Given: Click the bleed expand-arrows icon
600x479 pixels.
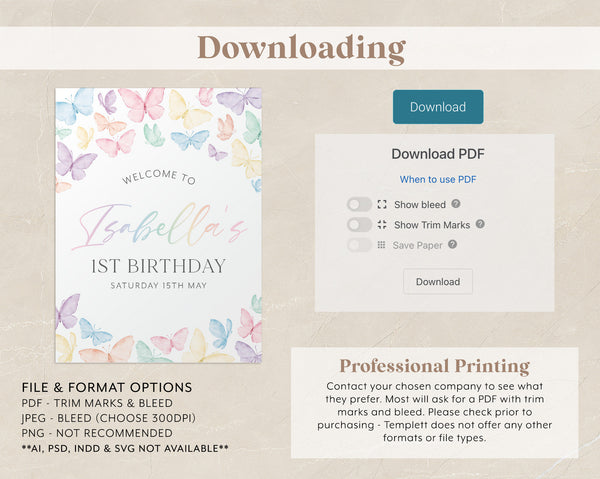Looking at the screenshot, I should pyautogui.click(x=382, y=204).
